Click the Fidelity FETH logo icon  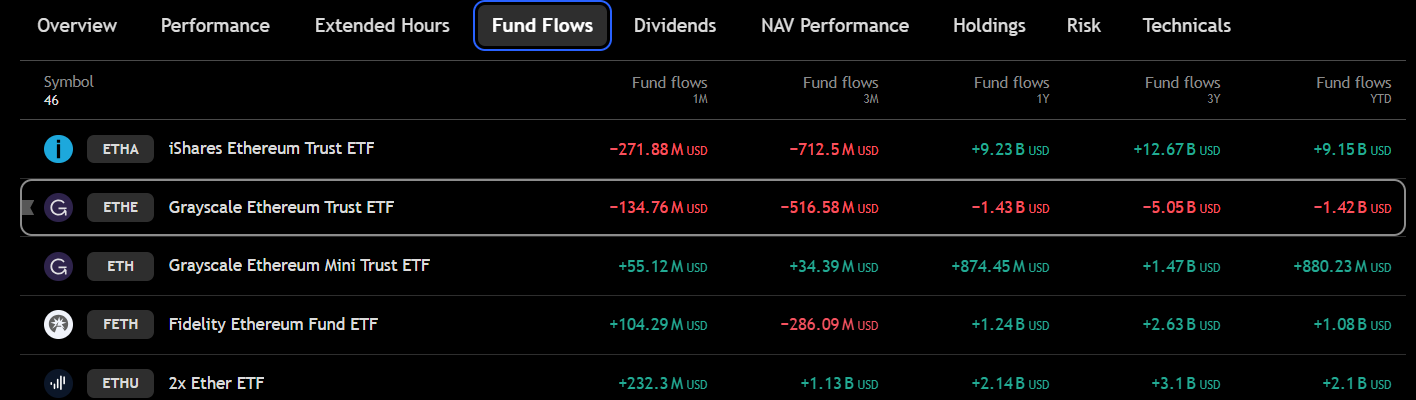tap(59, 324)
